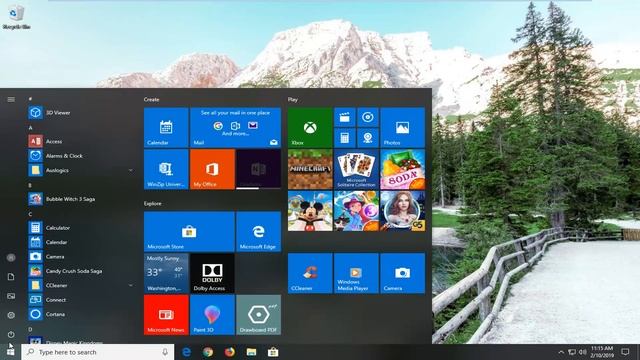Launch Cortana from the app list
The image size is (640, 360).
coord(81,314)
